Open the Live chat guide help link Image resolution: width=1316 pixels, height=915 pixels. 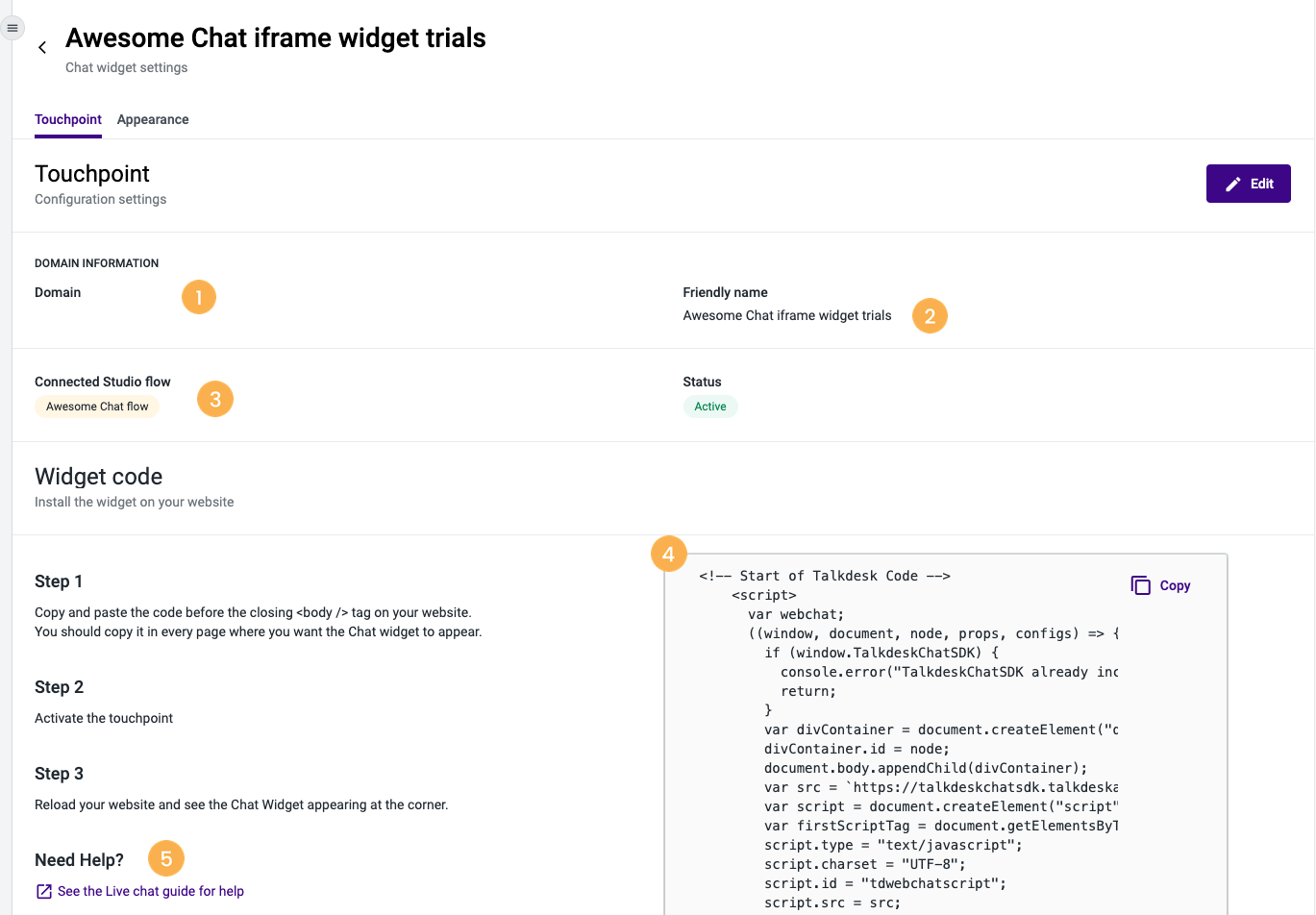tap(149, 891)
